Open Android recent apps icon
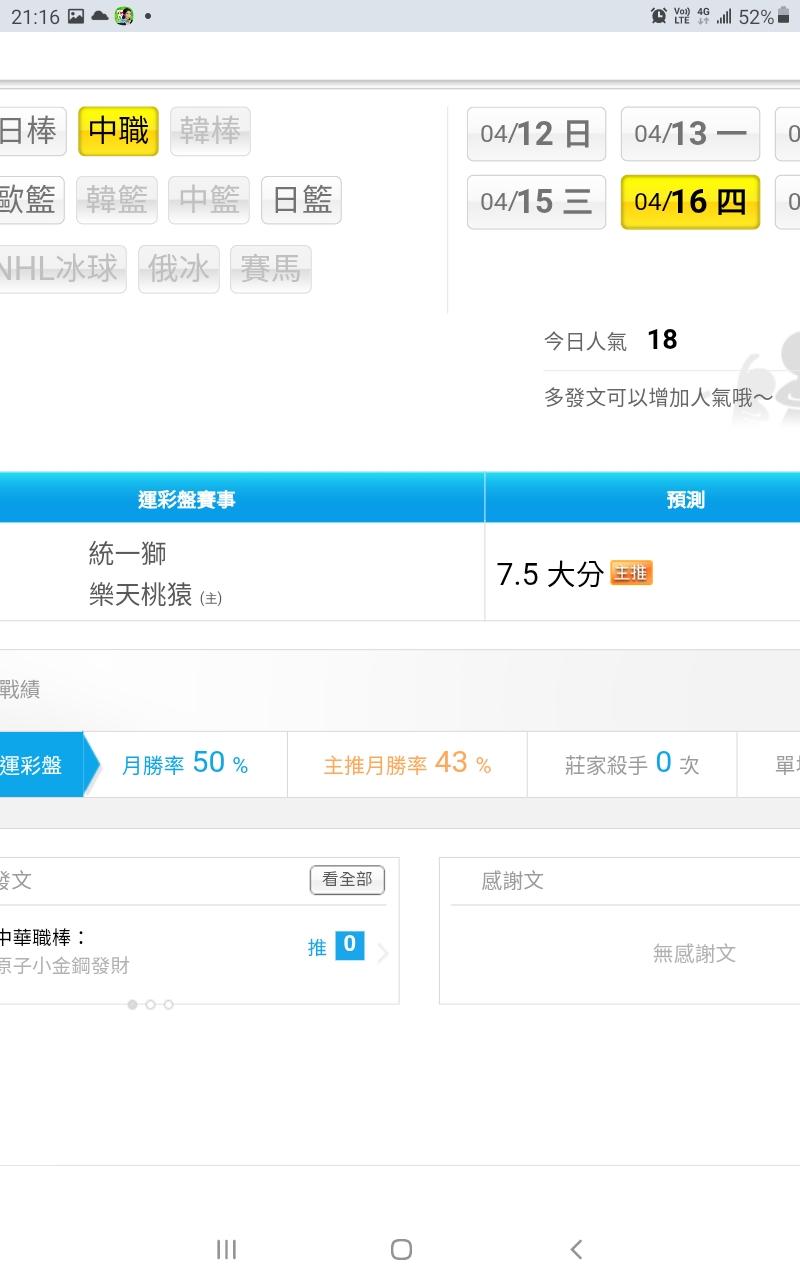The height and width of the screenshot is (1280, 800). (x=227, y=1249)
